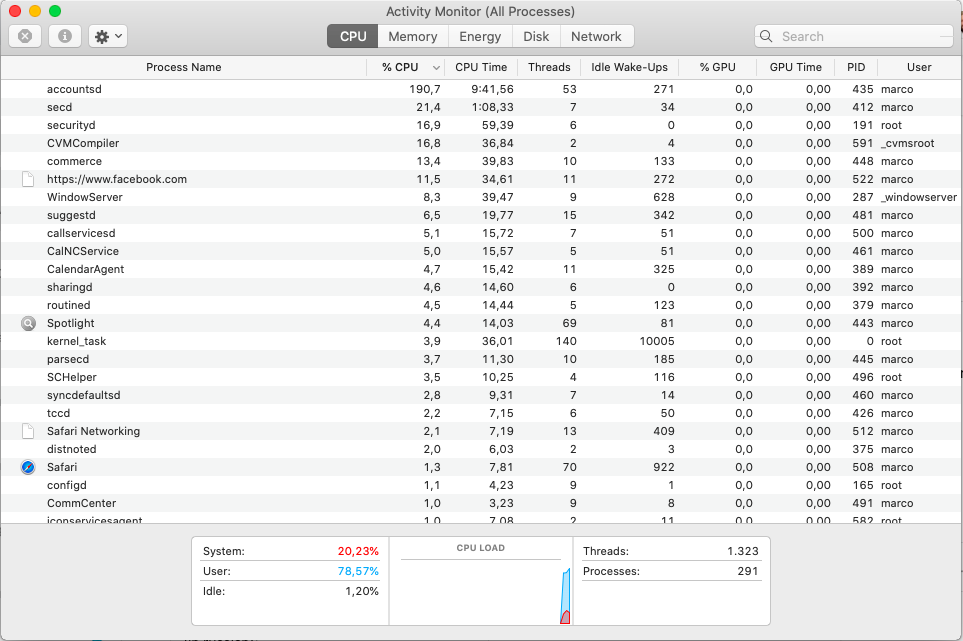Focus the Search field
Viewport: 963px width, 641px height.
pos(854,36)
